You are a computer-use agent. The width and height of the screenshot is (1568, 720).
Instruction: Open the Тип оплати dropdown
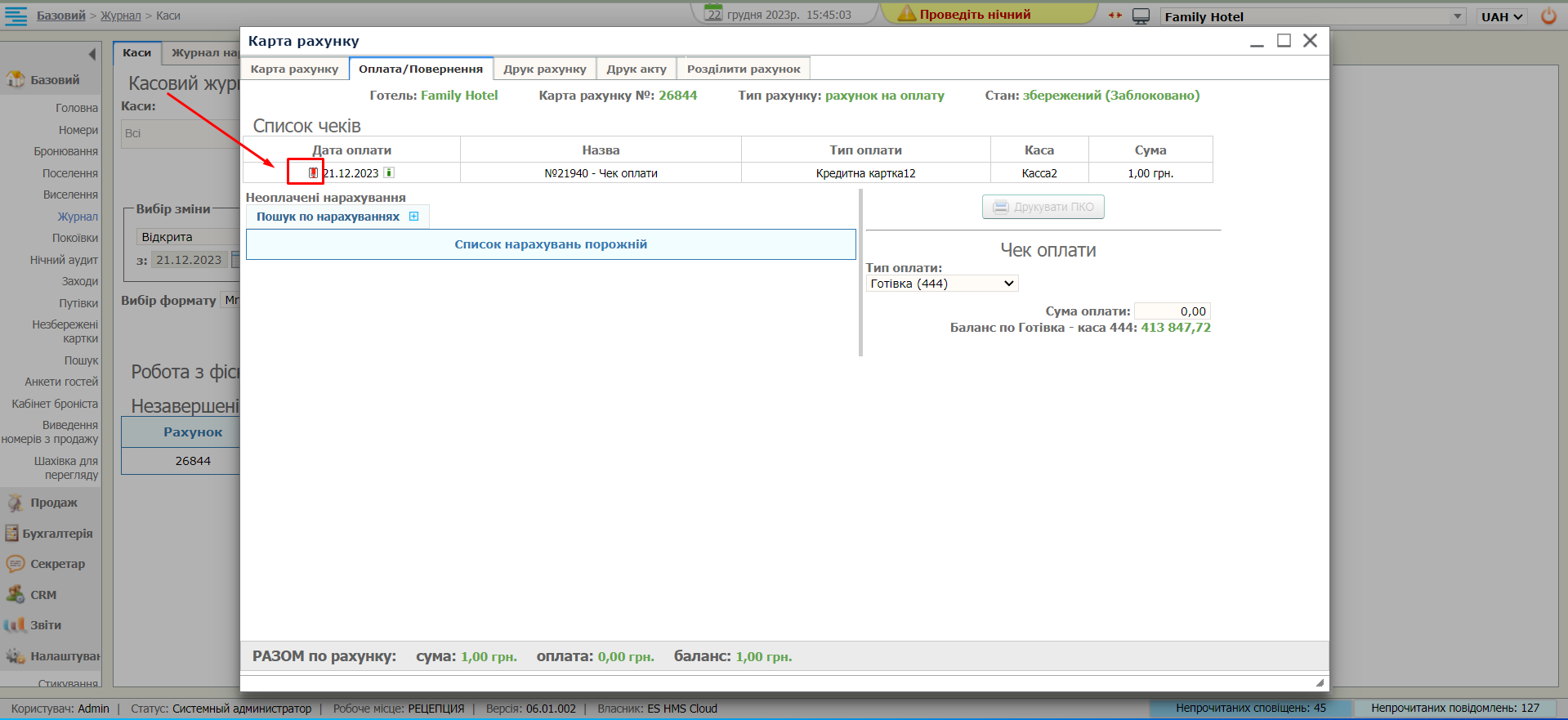941,284
